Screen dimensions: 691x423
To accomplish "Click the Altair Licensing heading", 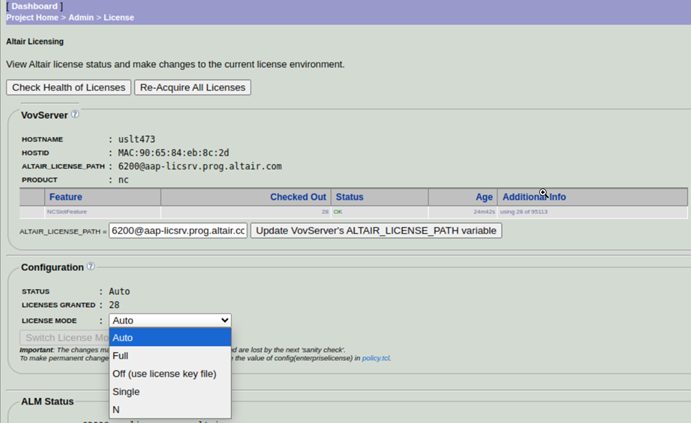I will tap(35, 41).
